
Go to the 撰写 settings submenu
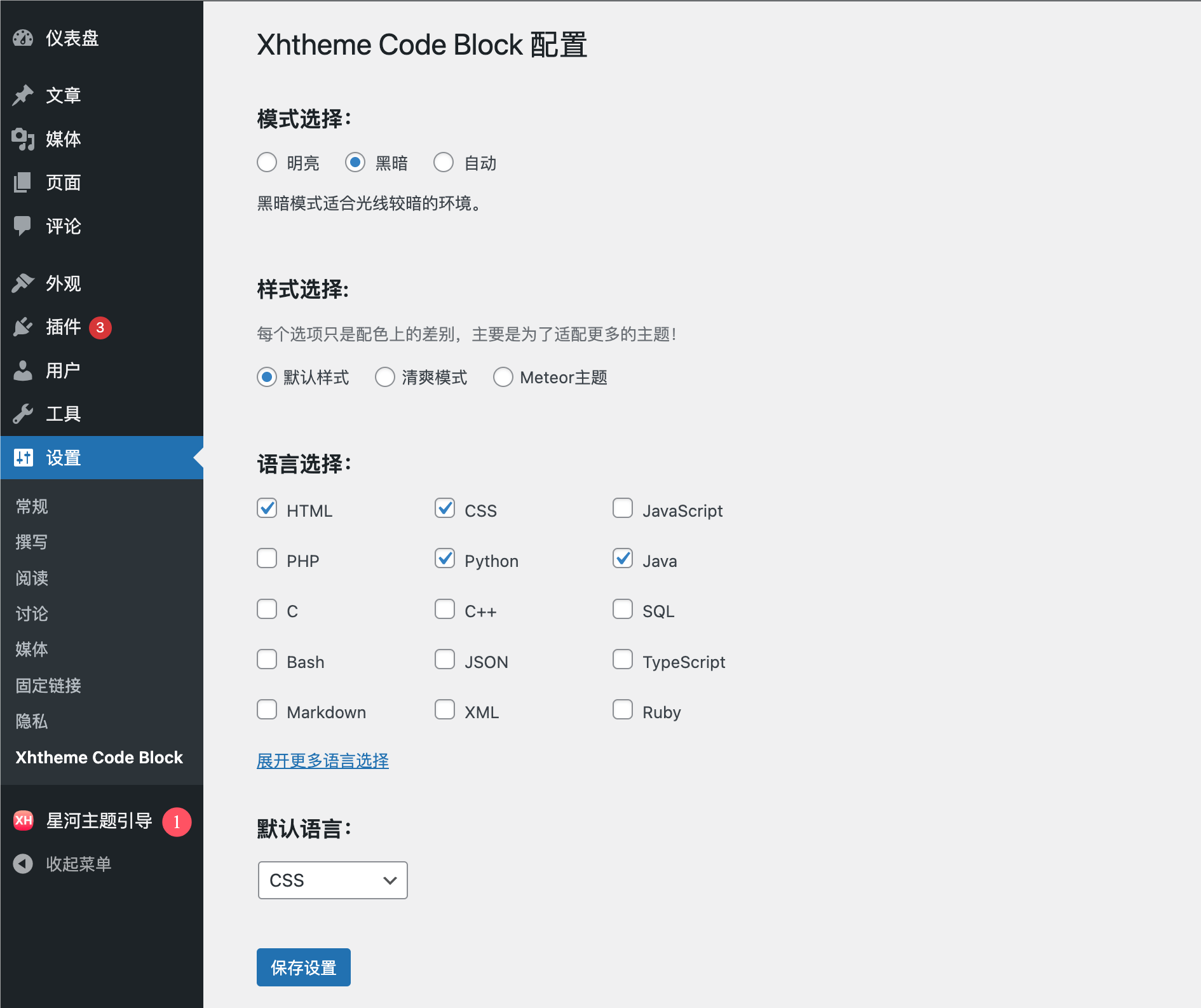32,542
